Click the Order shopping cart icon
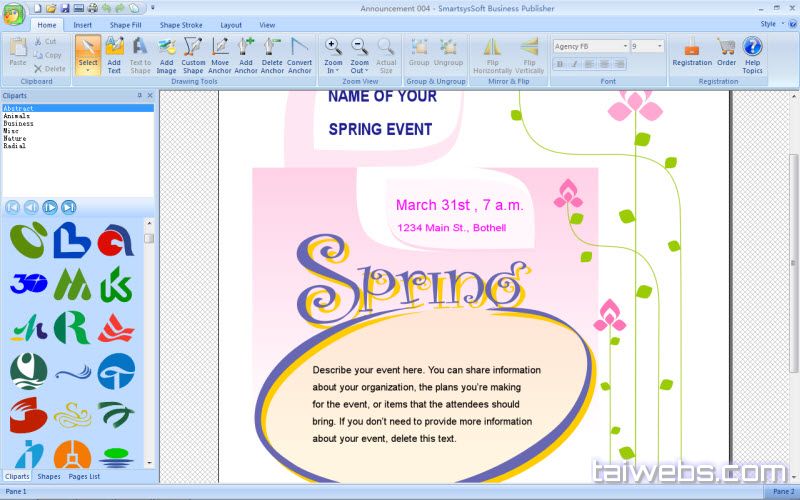The image size is (800, 500). tap(726, 52)
